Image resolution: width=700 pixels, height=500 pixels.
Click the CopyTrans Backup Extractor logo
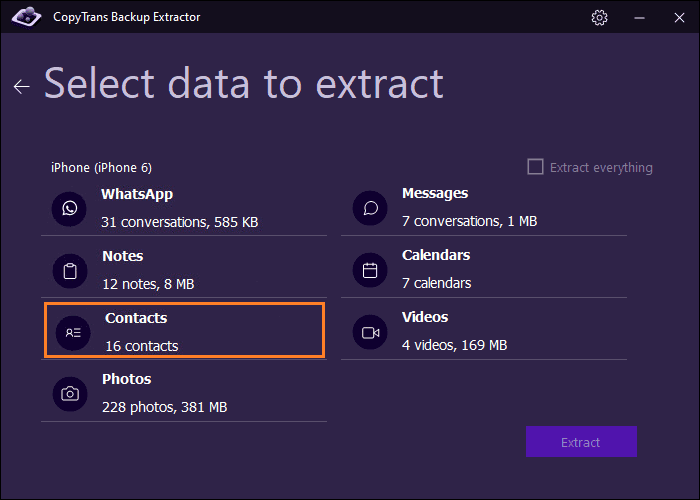tap(26, 17)
